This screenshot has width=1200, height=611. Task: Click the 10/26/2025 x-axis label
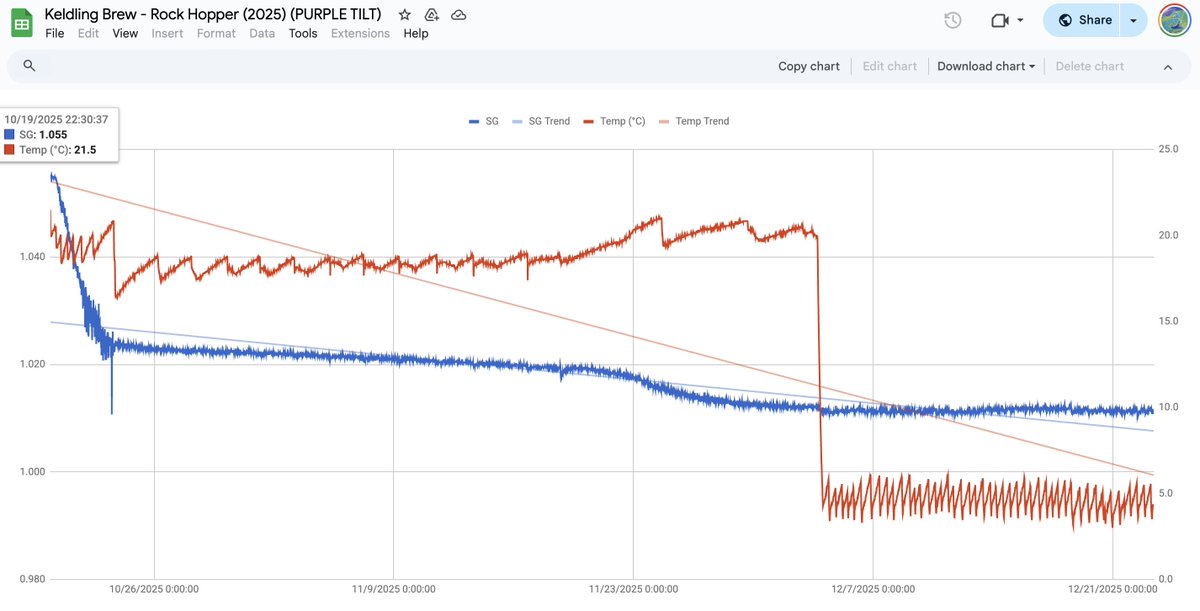tap(154, 588)
